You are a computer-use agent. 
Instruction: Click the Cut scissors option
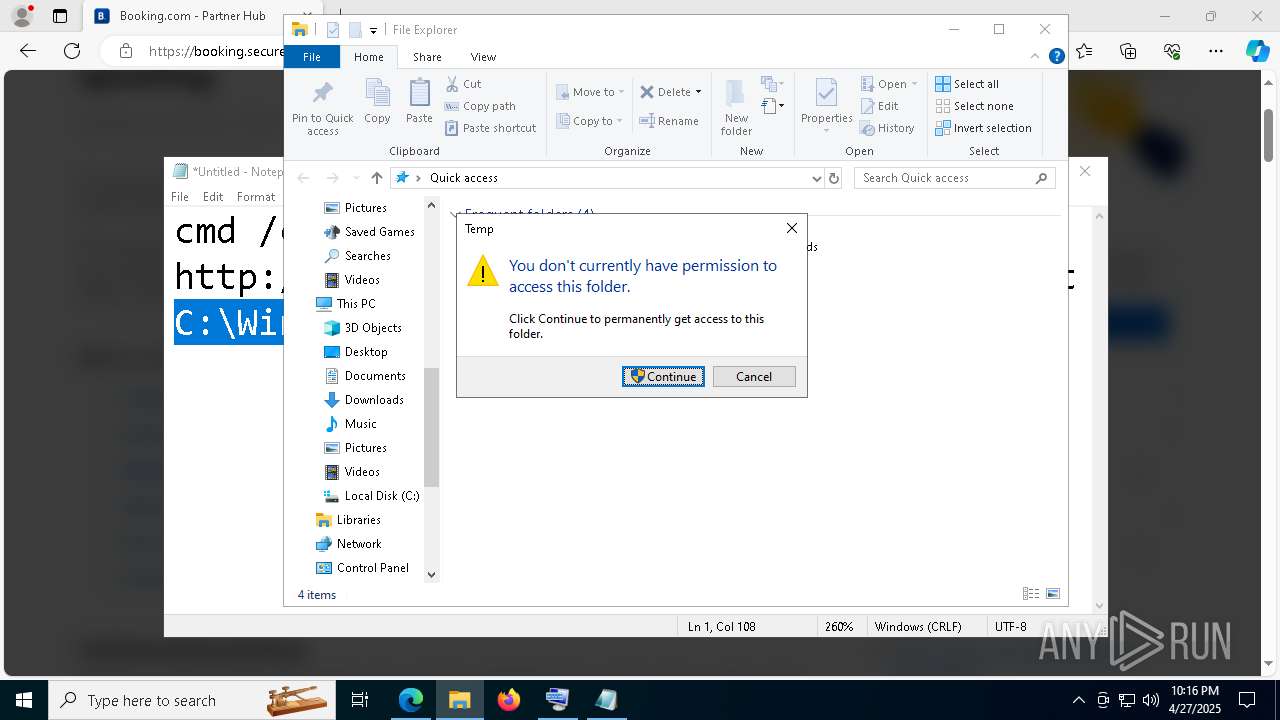tap(463, 84)
